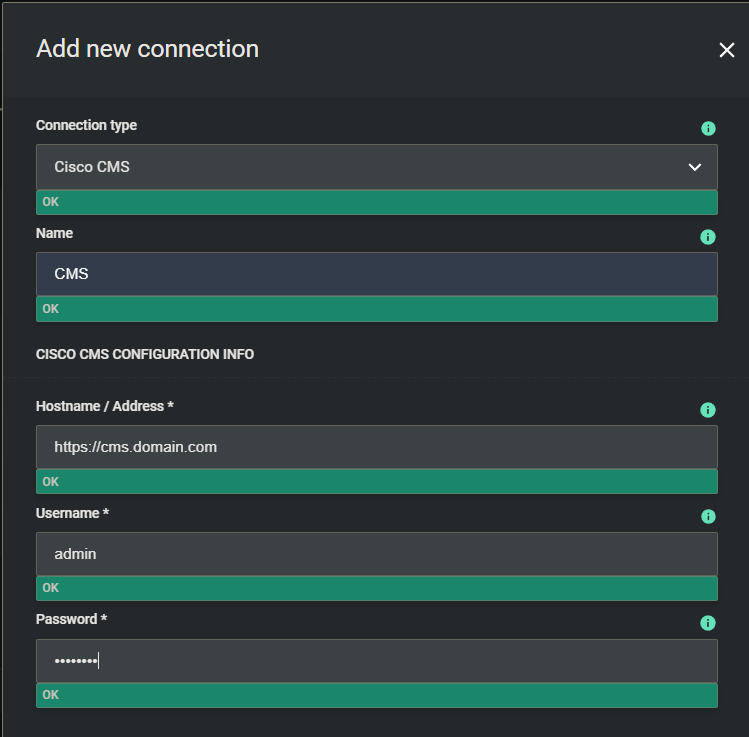749x737 pixels.
Task: Click the info icon beside Name
Action: coord(708,237)
